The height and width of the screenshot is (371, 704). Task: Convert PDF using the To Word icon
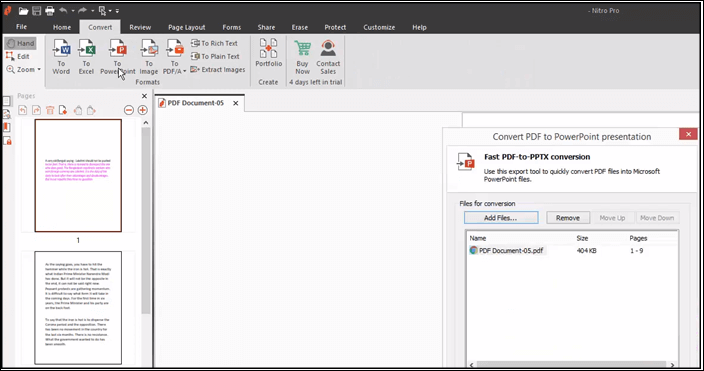tap(61, 57)
